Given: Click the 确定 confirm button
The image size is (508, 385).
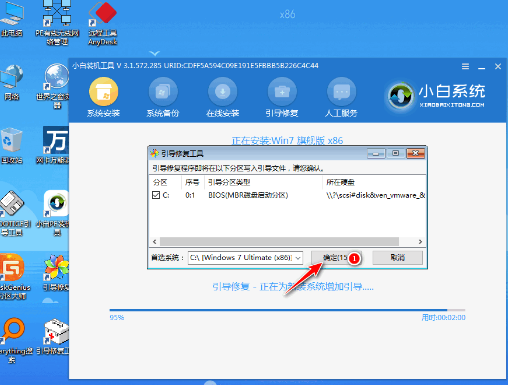Looking at the screenshot, I should (x=336, y=258).
